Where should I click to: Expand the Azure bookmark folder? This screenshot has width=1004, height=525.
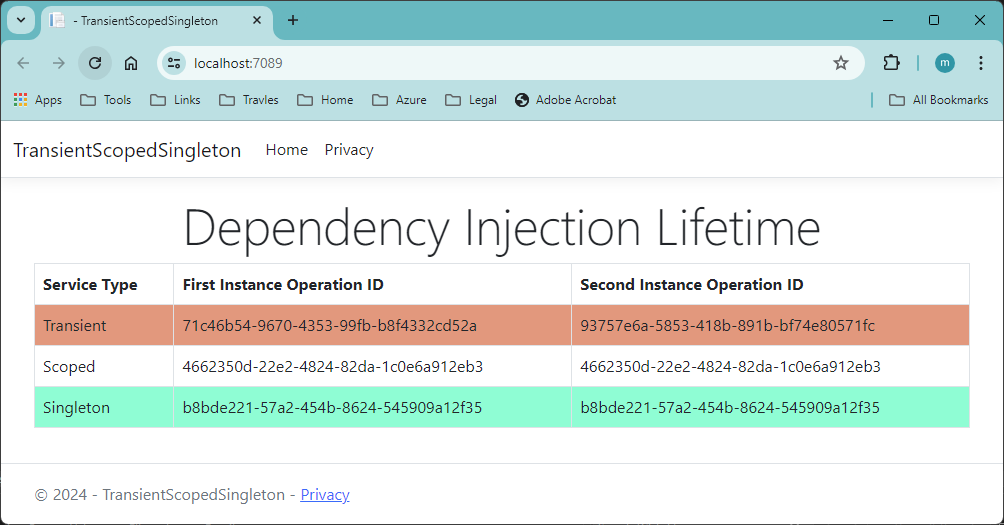[399, 100]
